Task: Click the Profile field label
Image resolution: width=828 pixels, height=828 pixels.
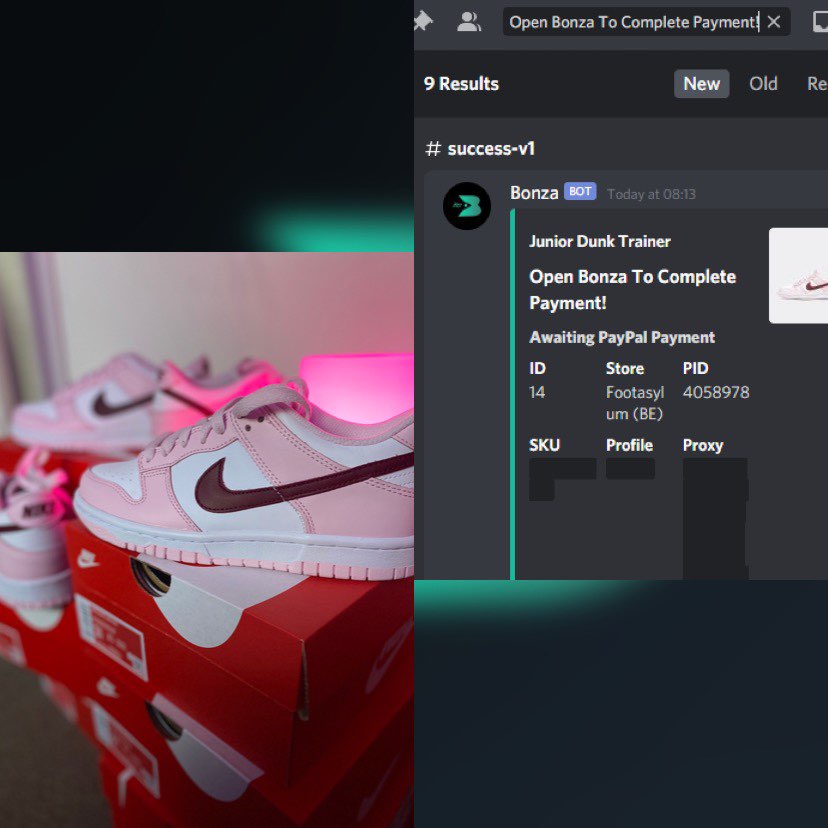Action: click(629, 445)
